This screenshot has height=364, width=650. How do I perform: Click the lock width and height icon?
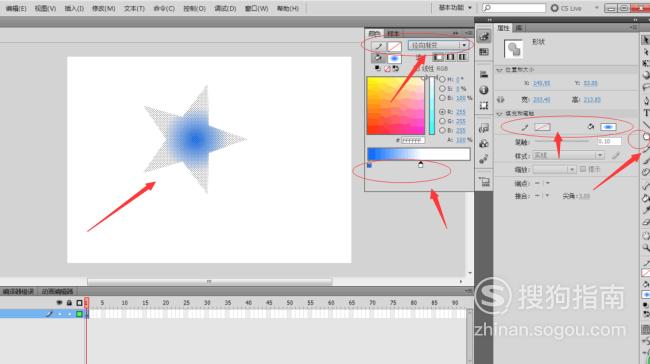pyautogui.click(x=501, y=99)
